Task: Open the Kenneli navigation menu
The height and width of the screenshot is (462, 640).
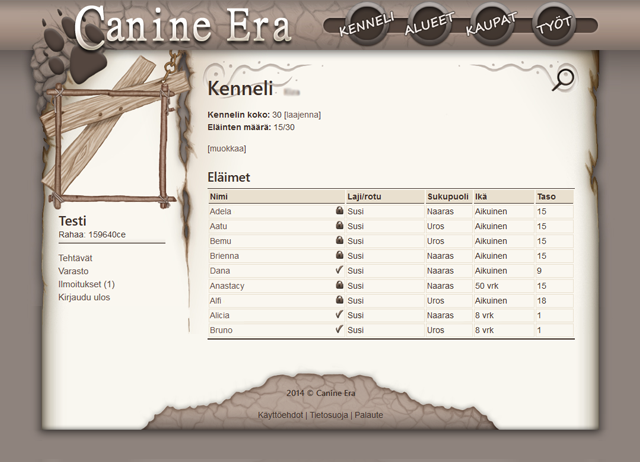Action: (x=367, y=25)
